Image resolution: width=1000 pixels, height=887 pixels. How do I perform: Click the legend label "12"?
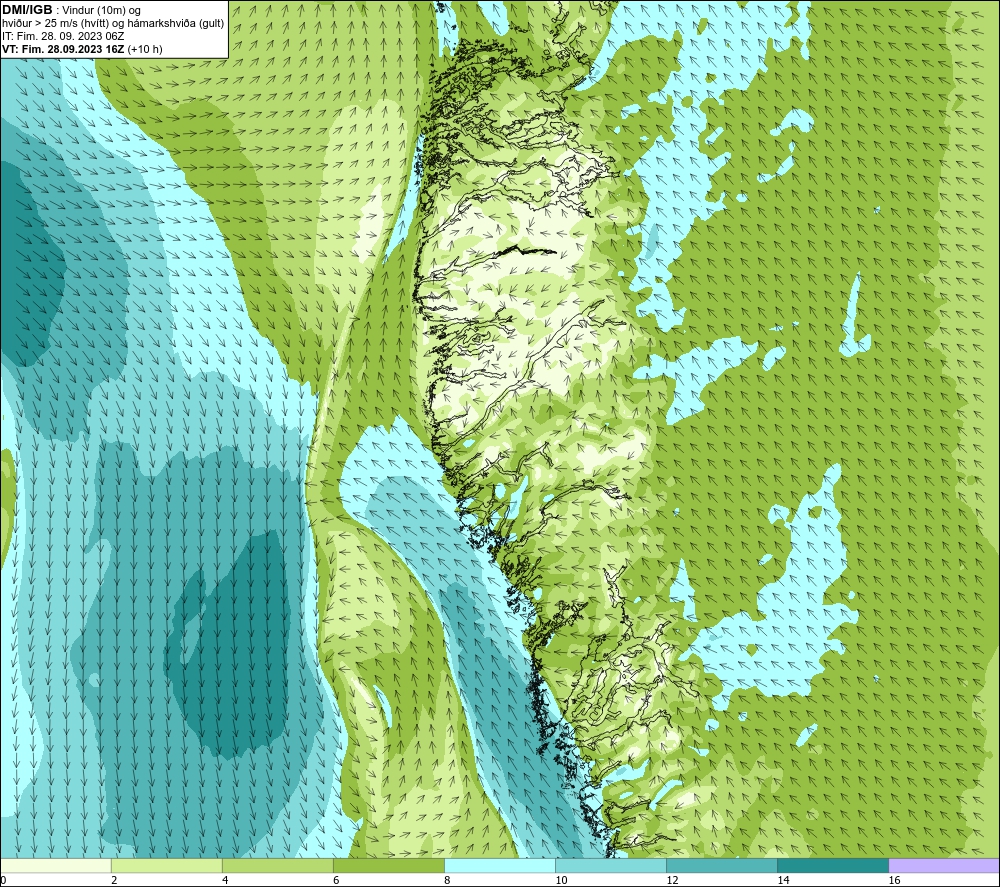point(672,880)
